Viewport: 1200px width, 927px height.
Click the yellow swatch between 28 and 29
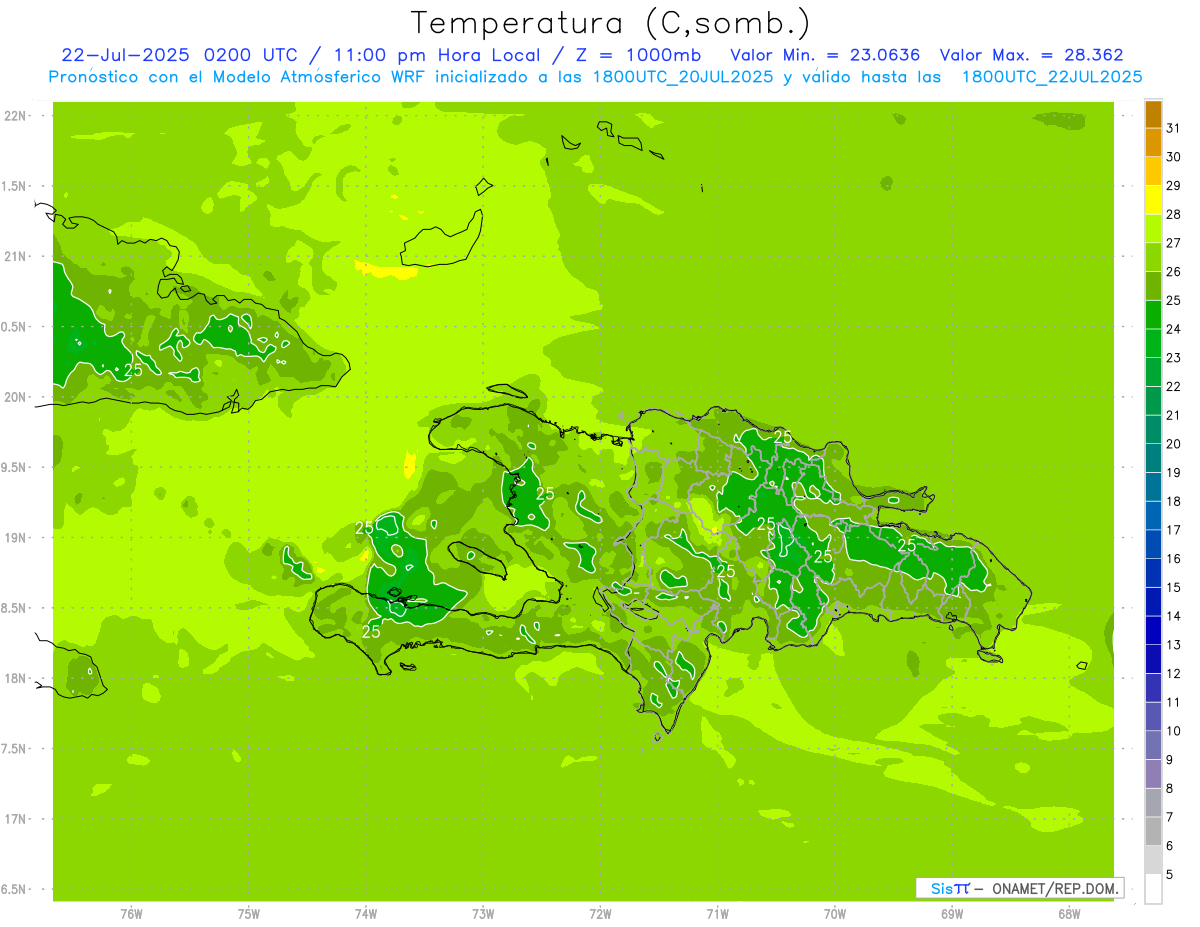pyautogui.click(x=1153, y=200)
